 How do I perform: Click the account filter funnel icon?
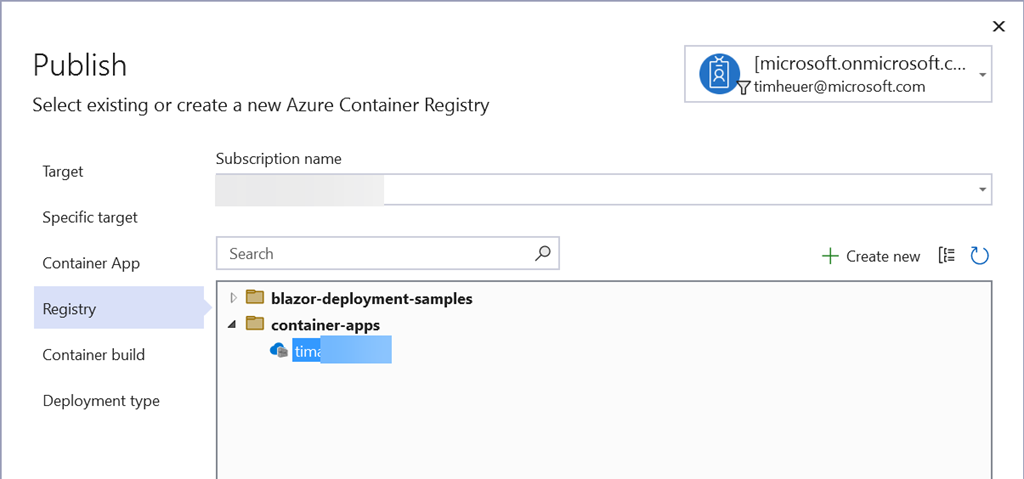(743, 88)
